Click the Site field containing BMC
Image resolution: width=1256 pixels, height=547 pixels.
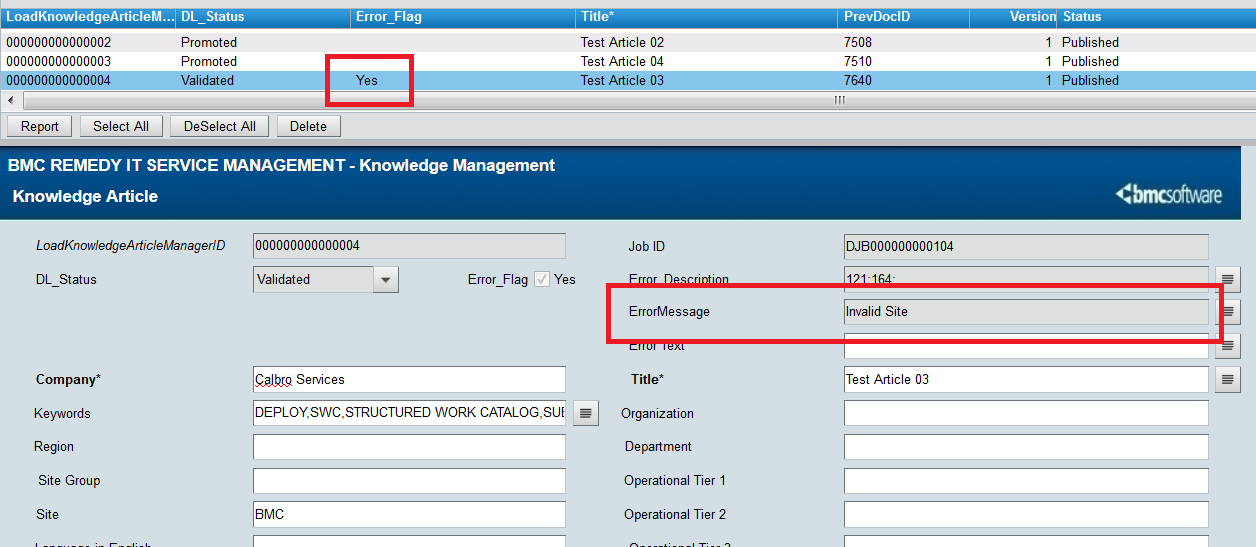[x=409, y=514]
